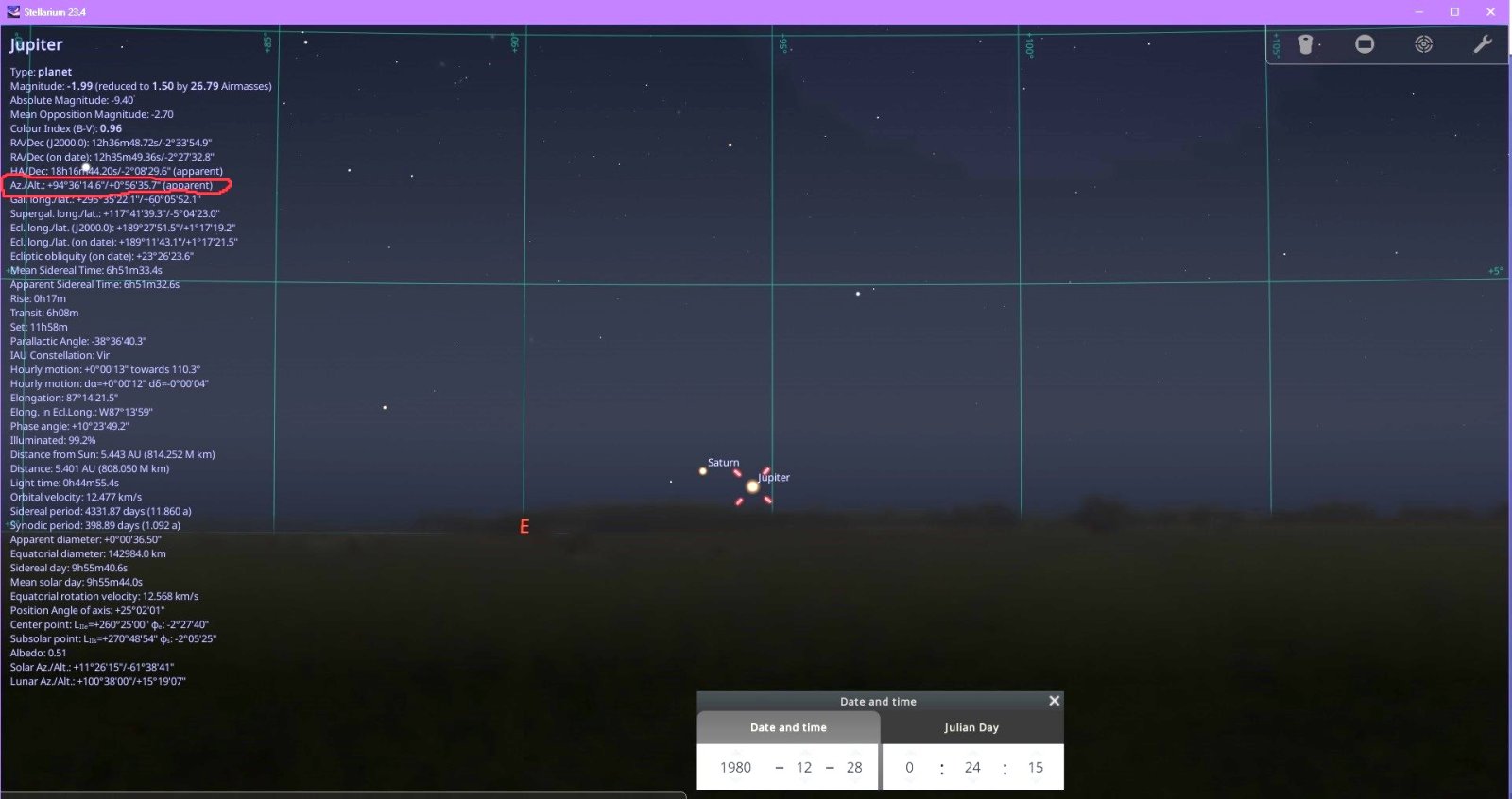Click the Stellarium app icon in title bar

12,12
